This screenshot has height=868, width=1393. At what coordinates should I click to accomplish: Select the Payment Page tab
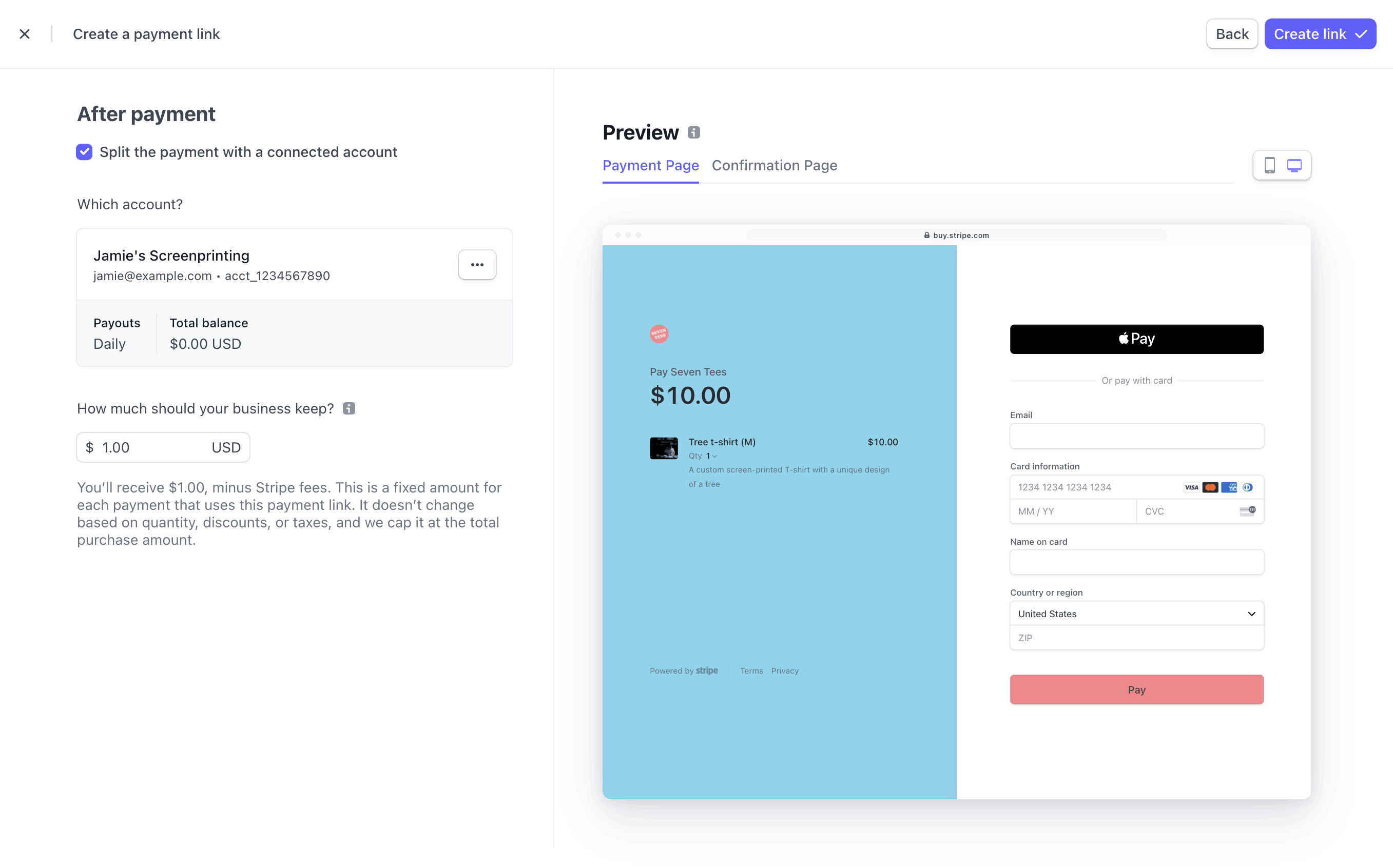click(x=650, y=165)
